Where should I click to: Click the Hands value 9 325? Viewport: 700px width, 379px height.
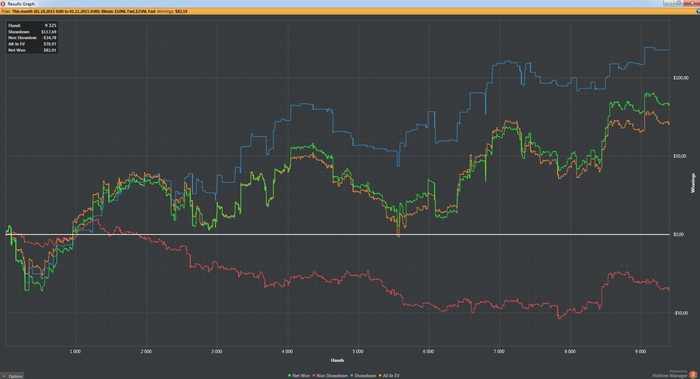coord(50,25)
